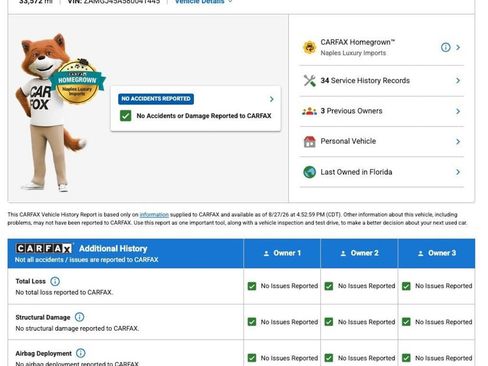Click the Owner 1 person icon

tap(266, 253)
